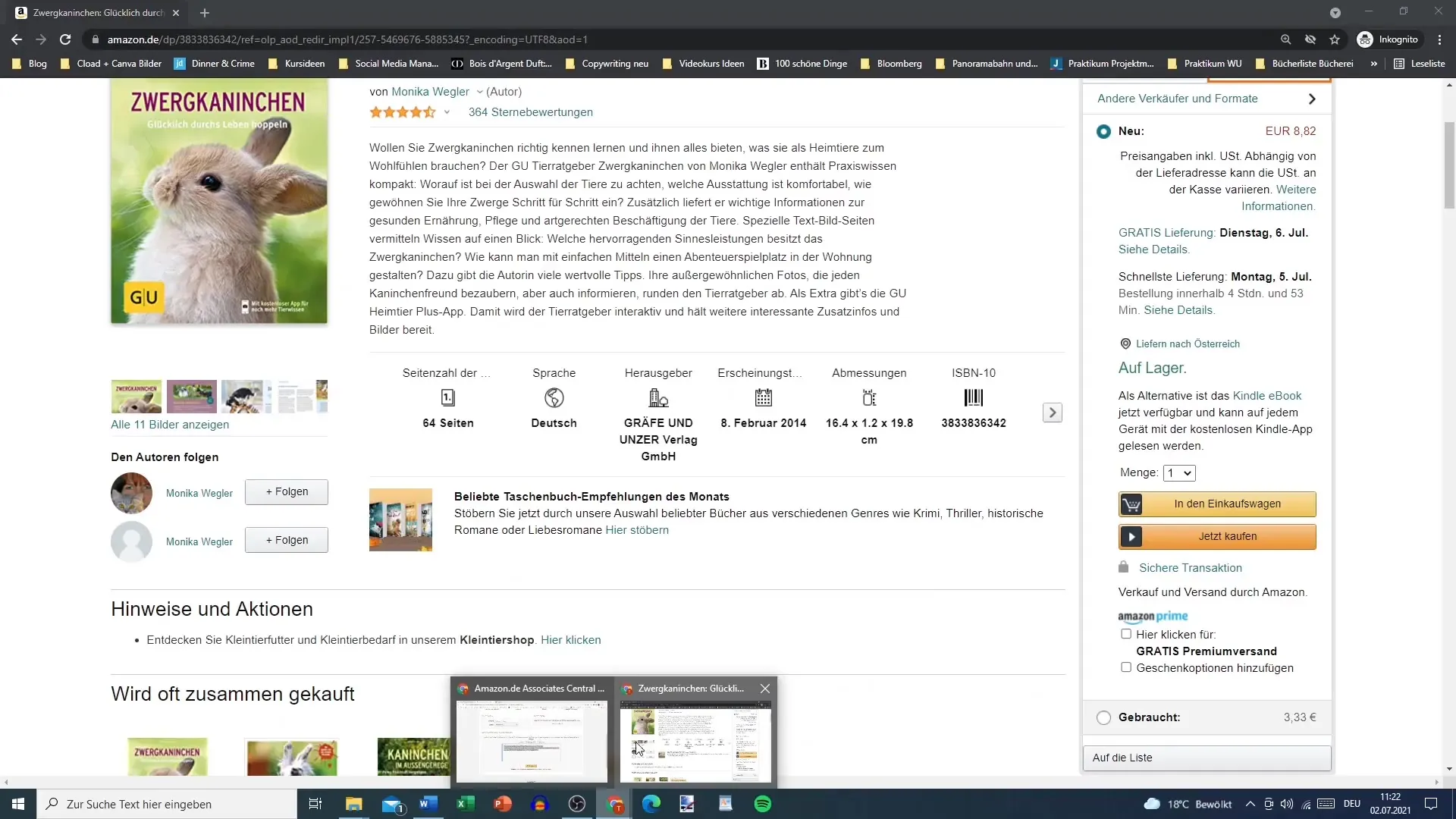
Task: Click Windows taskbar search field
Action: pyautogui.click(x=167, y=804)
